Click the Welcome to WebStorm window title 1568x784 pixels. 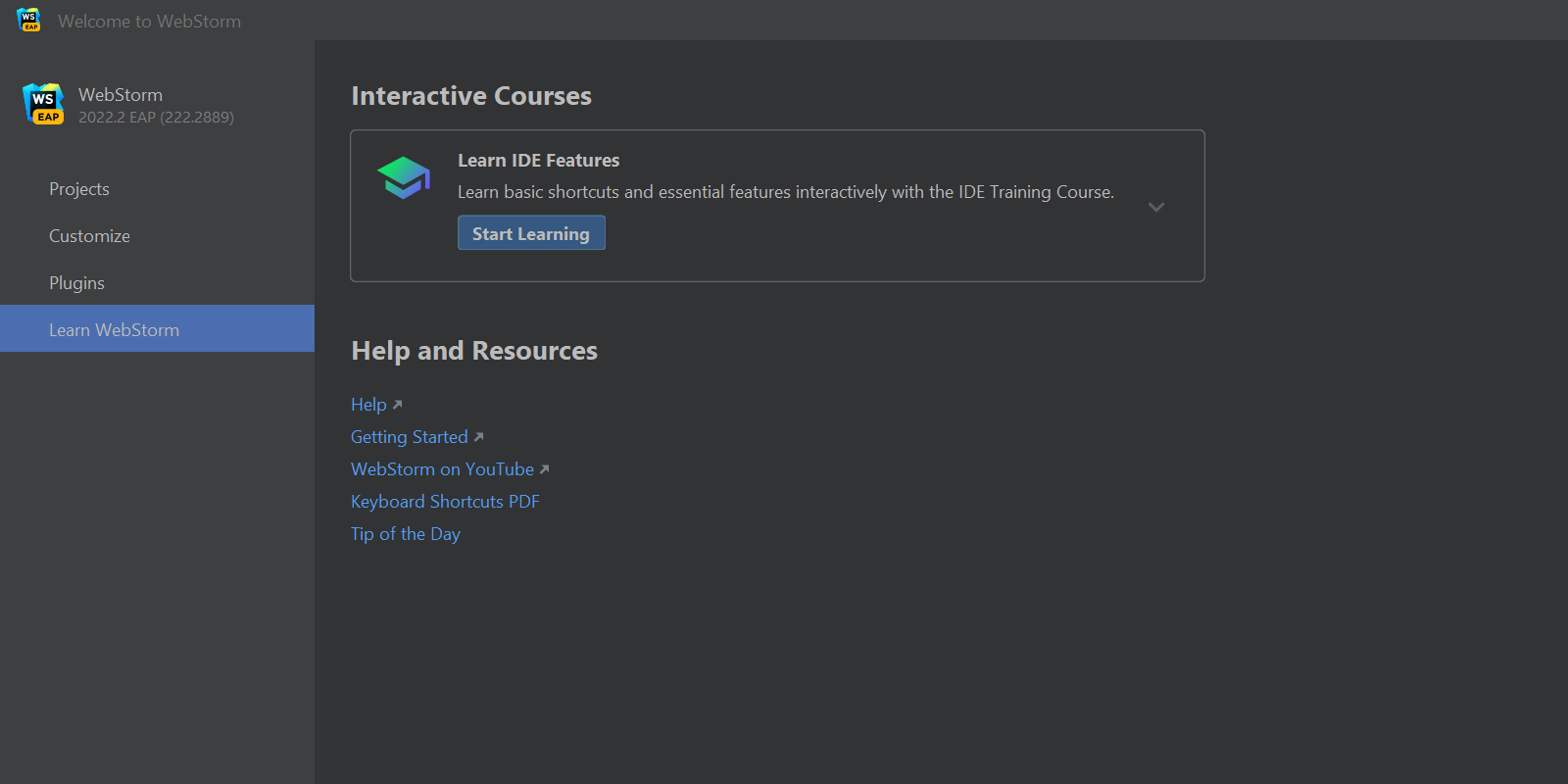[x=149, y=22]
